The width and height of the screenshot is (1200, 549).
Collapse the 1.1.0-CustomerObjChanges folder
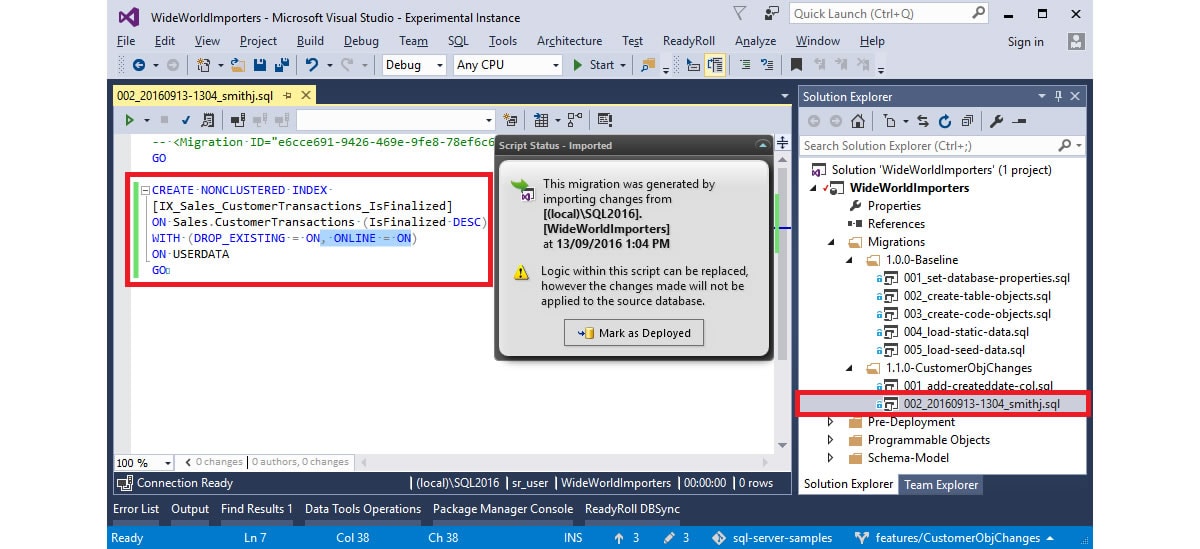(848, 368)
